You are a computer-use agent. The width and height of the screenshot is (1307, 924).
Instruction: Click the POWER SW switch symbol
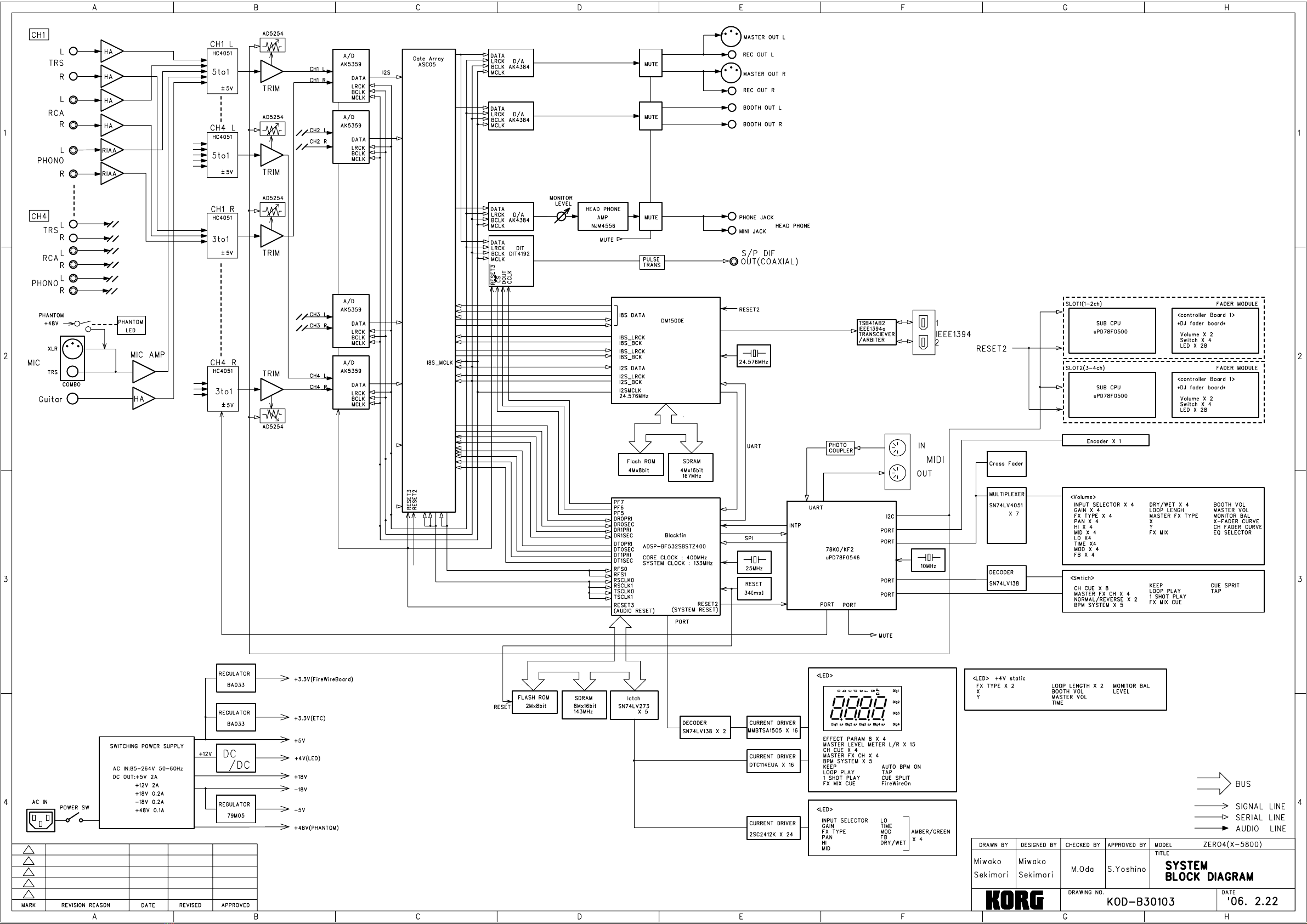74,819
